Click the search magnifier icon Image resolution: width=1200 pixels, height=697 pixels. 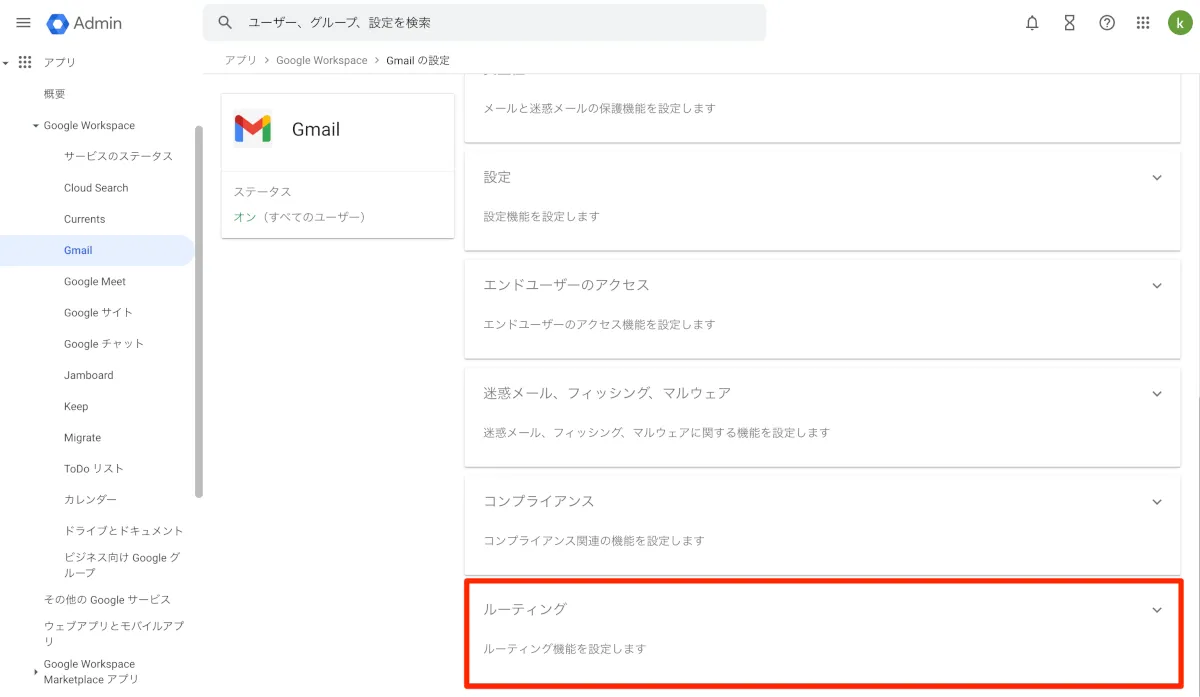pyautogui.click(x=225, y=22)
